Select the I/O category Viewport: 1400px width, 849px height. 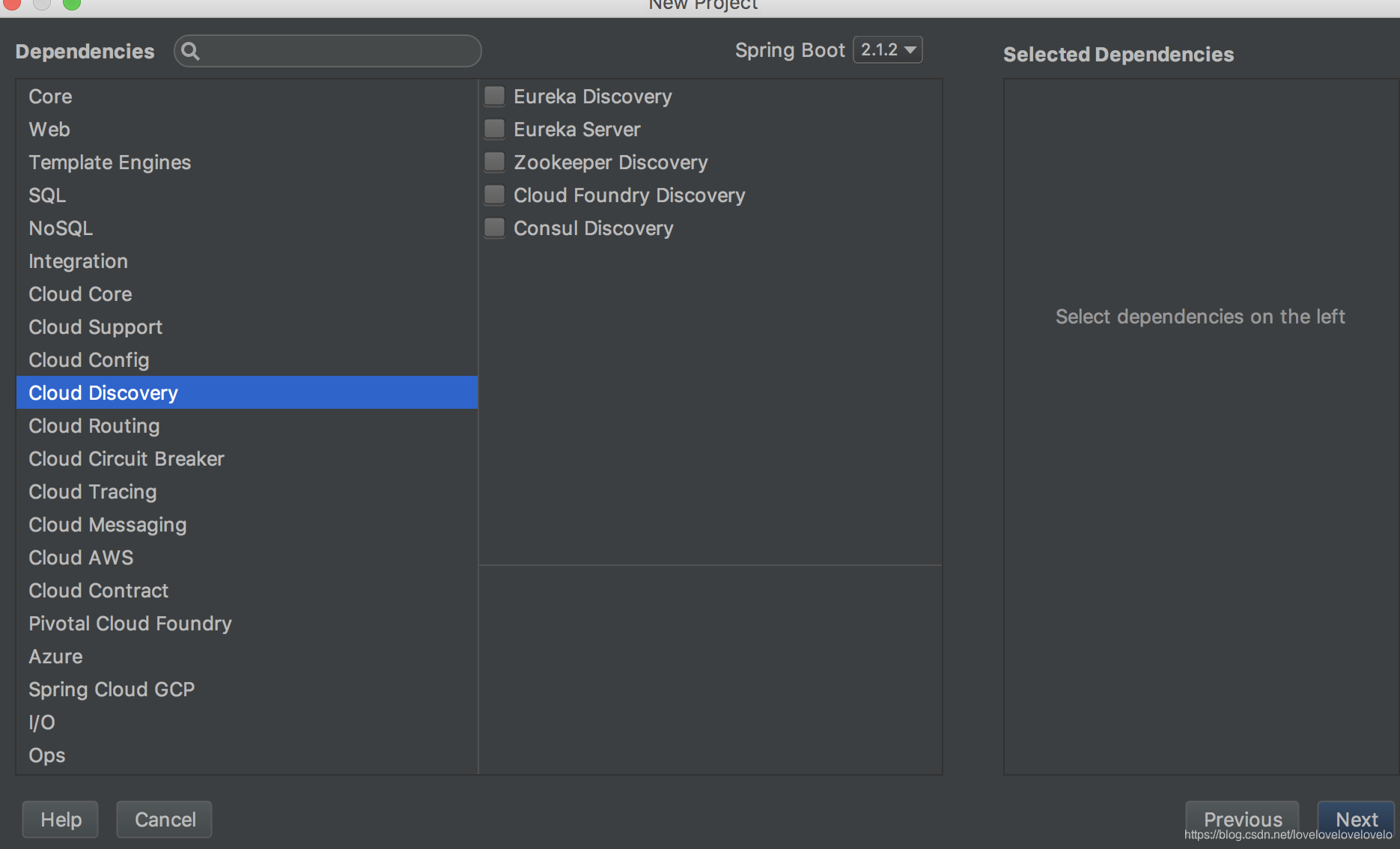(x=247, y=722)
